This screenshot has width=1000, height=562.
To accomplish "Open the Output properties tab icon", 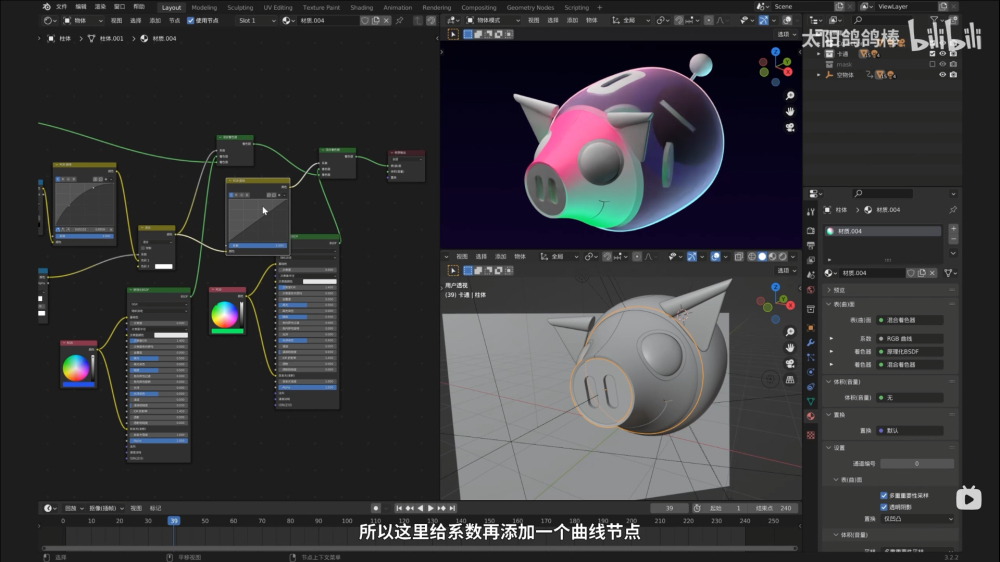I will (x=811, y=246).
